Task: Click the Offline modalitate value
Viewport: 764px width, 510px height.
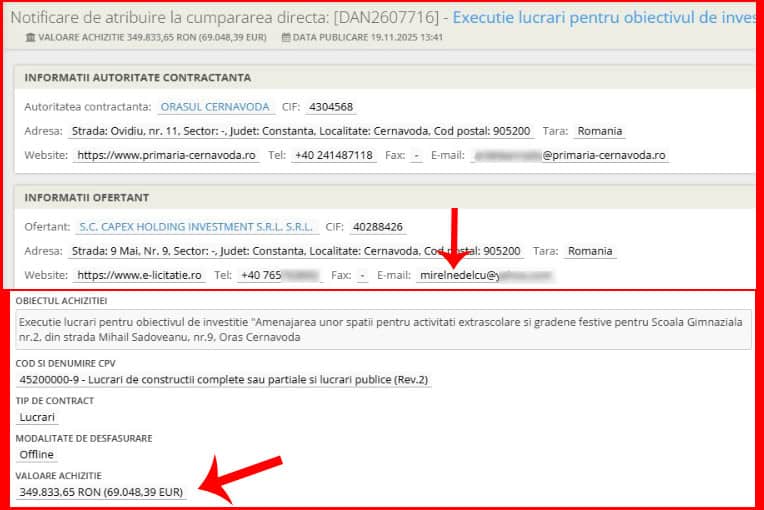Action: click(x=37, y=454)
